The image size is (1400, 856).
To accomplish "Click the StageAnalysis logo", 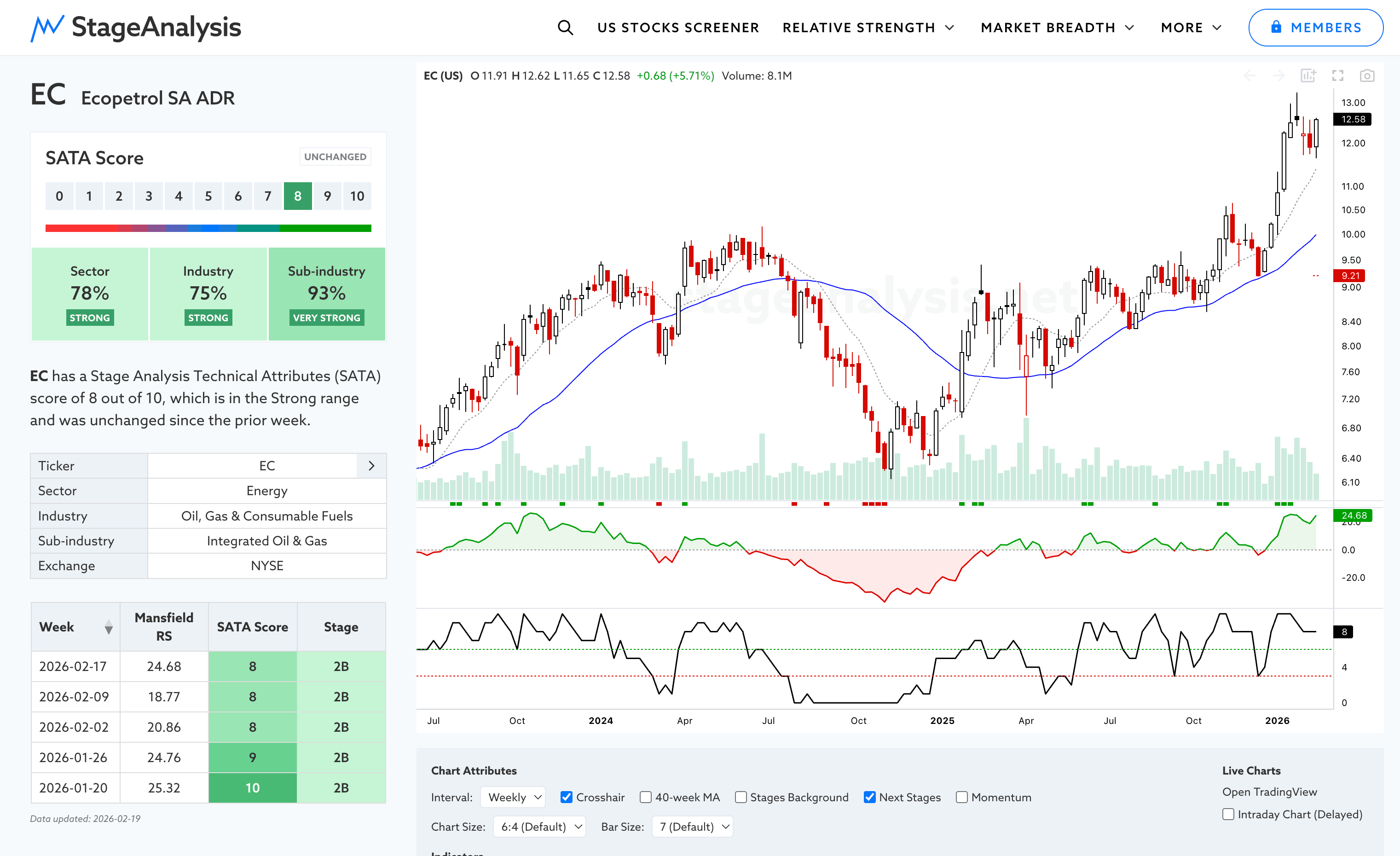I will pos(136,27).
